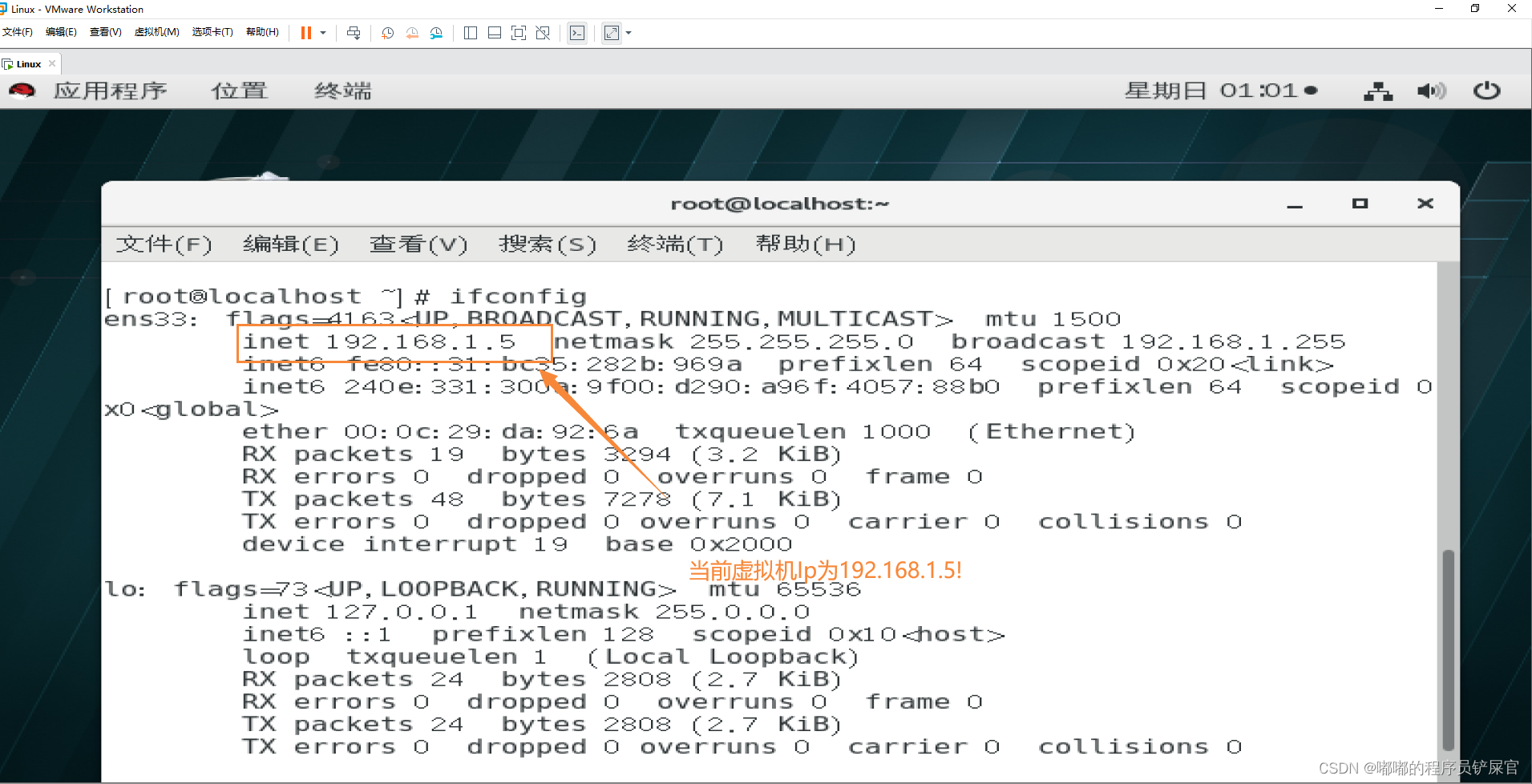The height and width of the screenshot is (784, 1532).
Task: Revert VM to previous snapshot
Action: tap(412, 33)
